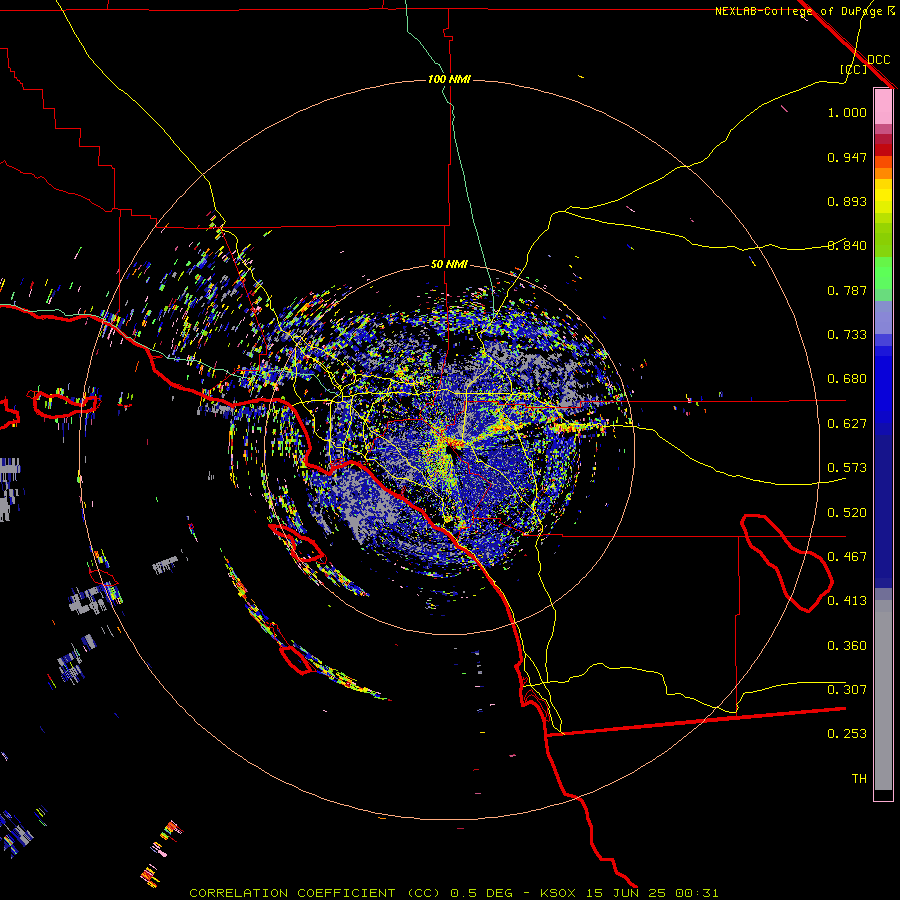Viewport: 900px width, 900px height.
Task: Click the DCC label above the color bar
Action: tap(878, 60)
